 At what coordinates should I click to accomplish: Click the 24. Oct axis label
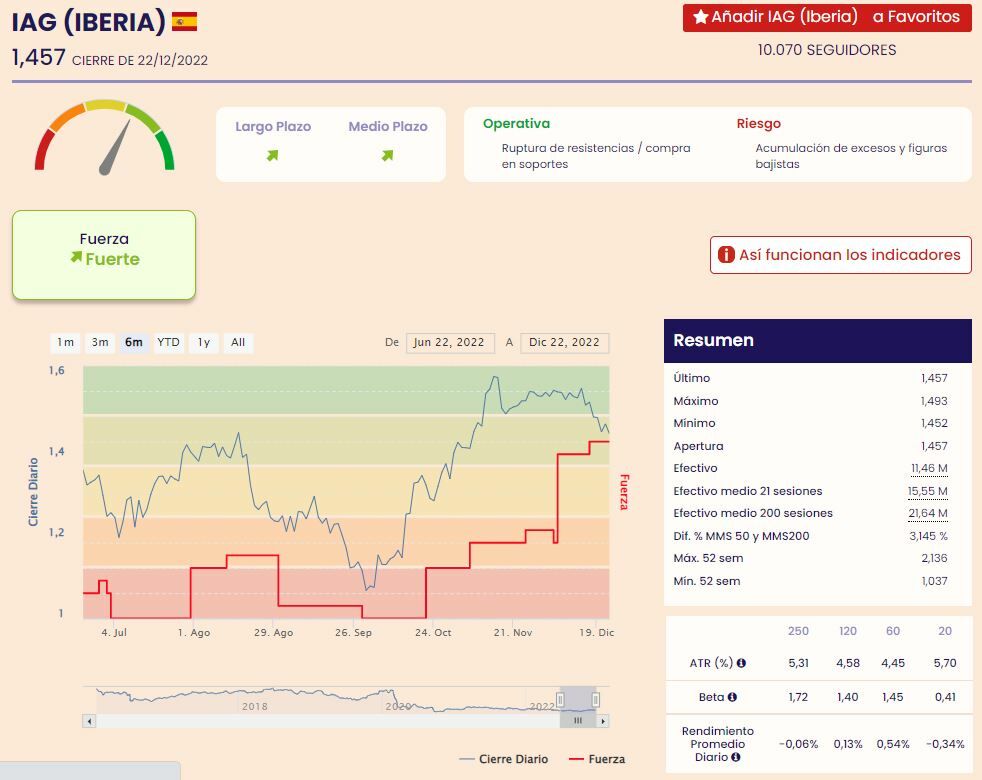click(x=433, y=633)
